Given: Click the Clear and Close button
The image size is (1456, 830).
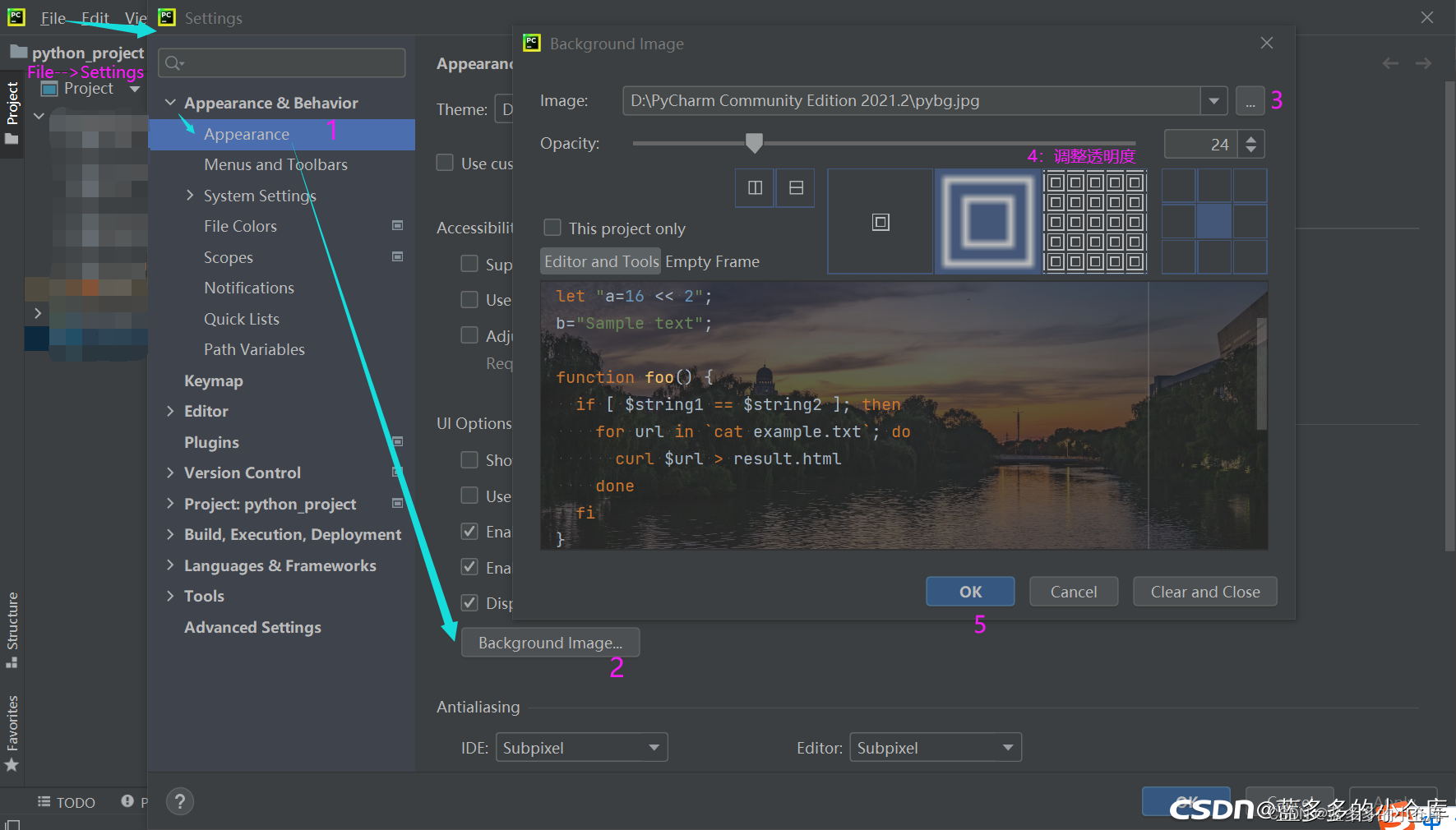Looking at the screenshot, I should pos(1205,592).
